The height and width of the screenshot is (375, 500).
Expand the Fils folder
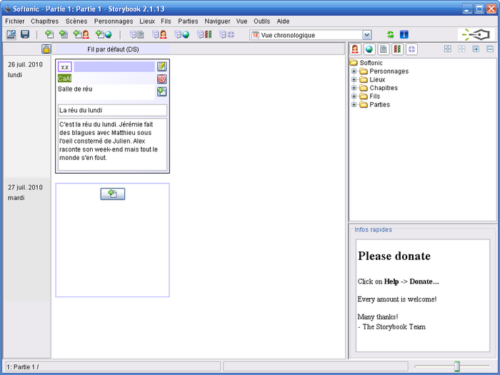click(x=354, y=96)
